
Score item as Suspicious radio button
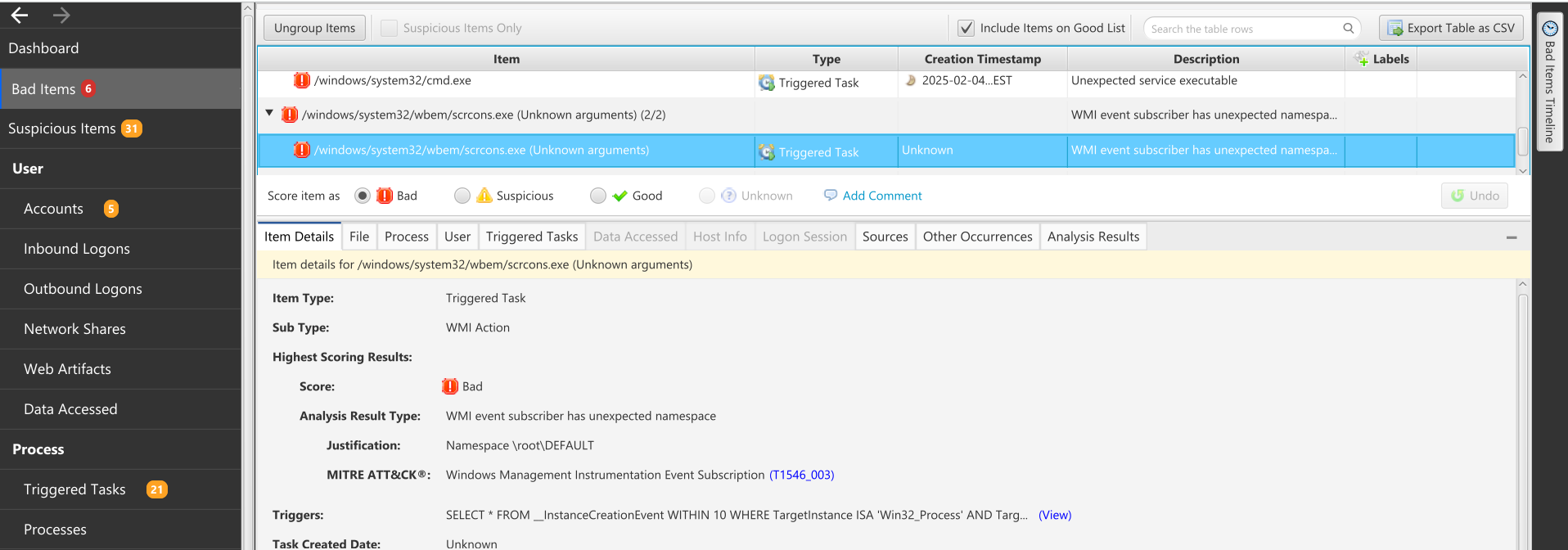coord(462,196)
